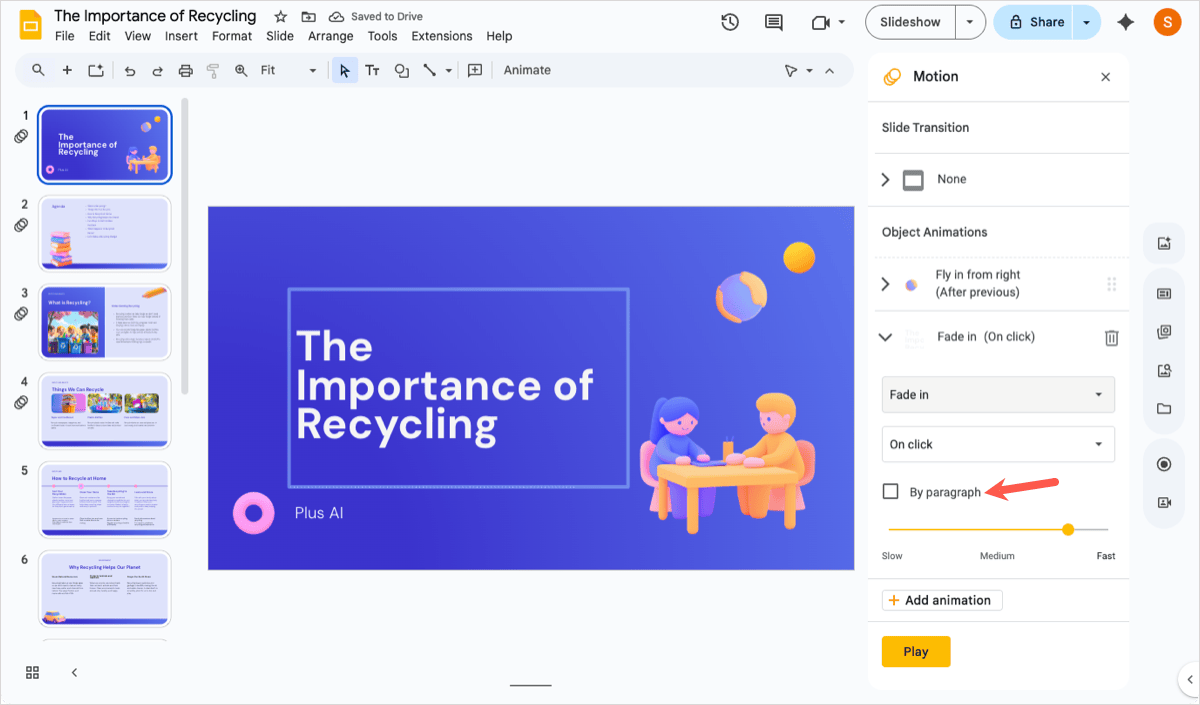
Task: Click the undo arrow
Action: pyautogui.click(x=130, y=70)
